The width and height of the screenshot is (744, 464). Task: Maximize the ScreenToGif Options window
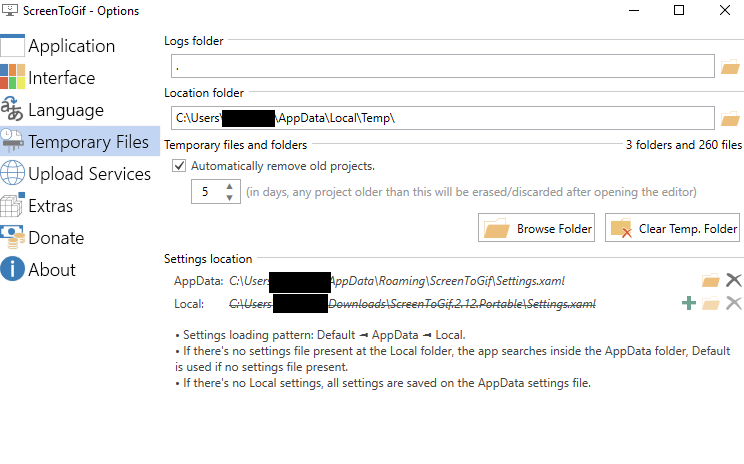coord(679,10)
